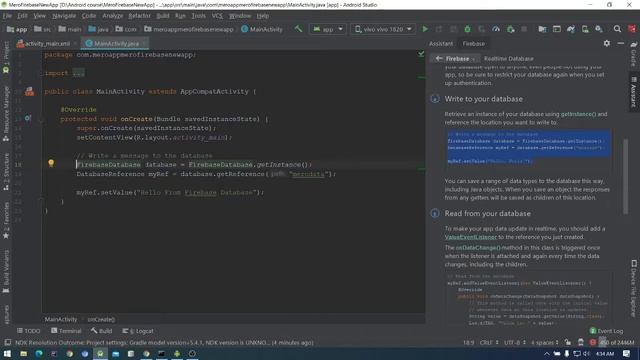Click the class gutter icon beside MainActivity
Screen dimensions: 640x360
pyautogui.click(x=29, y=91)
